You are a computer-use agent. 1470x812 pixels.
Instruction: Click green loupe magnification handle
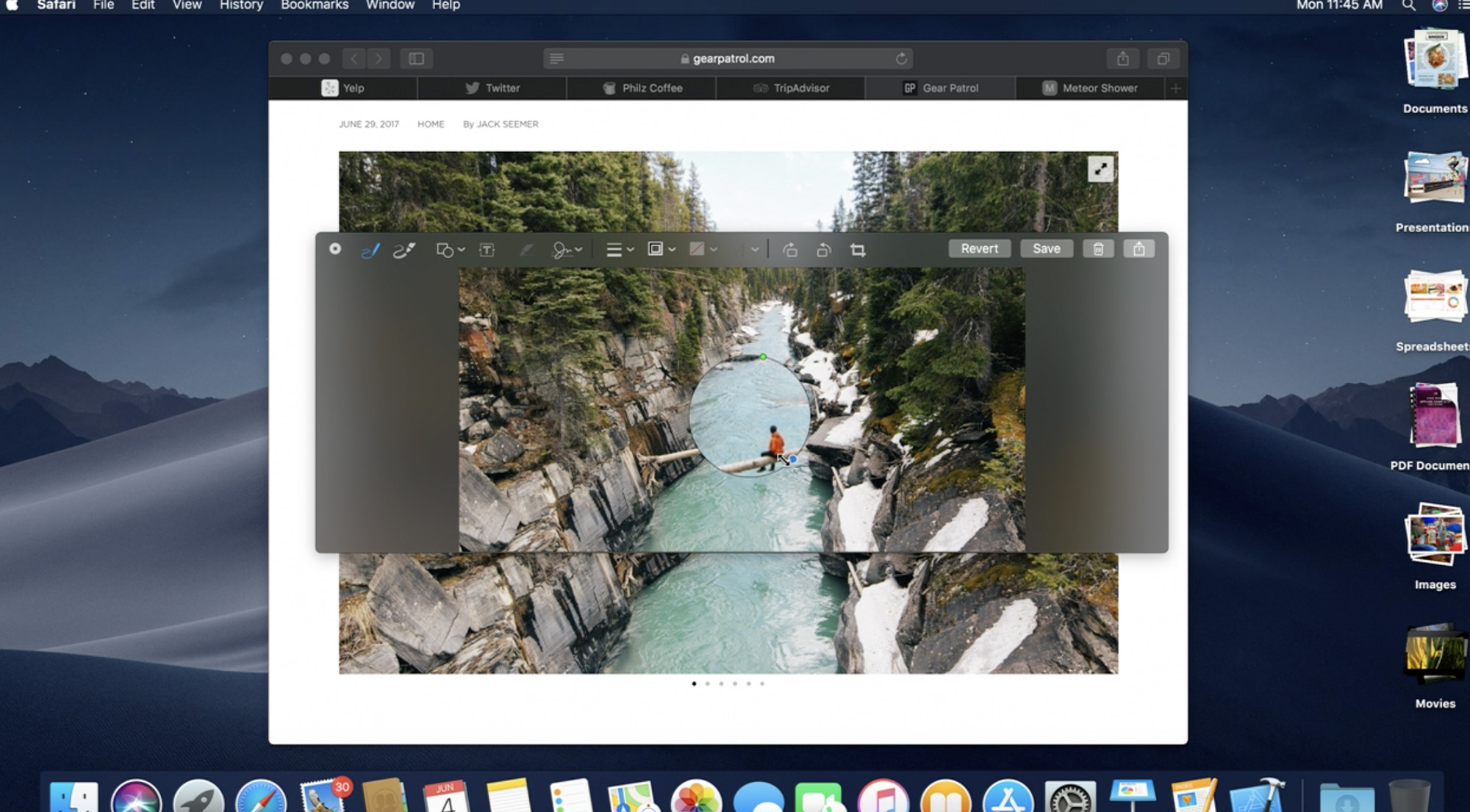pos(763,357)
